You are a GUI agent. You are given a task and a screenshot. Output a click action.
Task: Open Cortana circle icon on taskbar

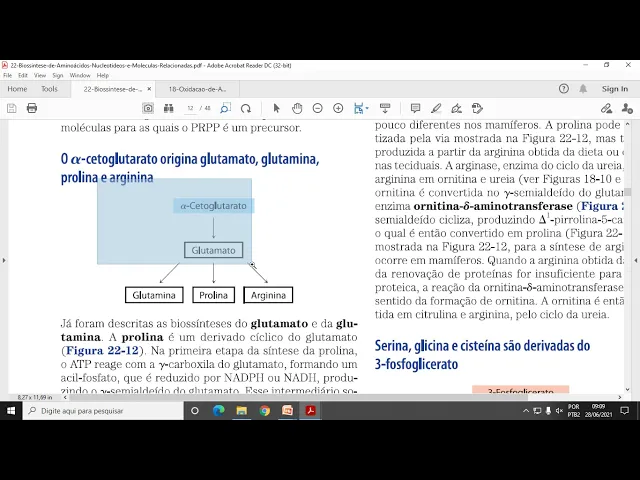195,411
